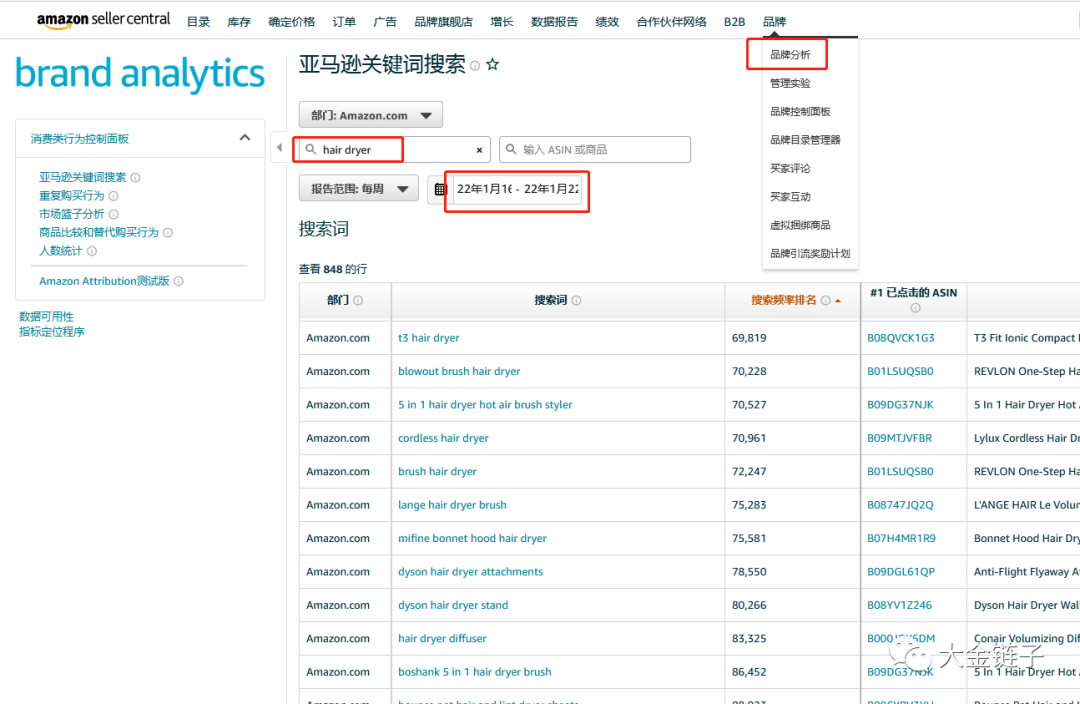Collapse the 消费类行为控制面板 panel
Image resolution: width=1080 pixels, height=704 pixels.
[244, 138]
